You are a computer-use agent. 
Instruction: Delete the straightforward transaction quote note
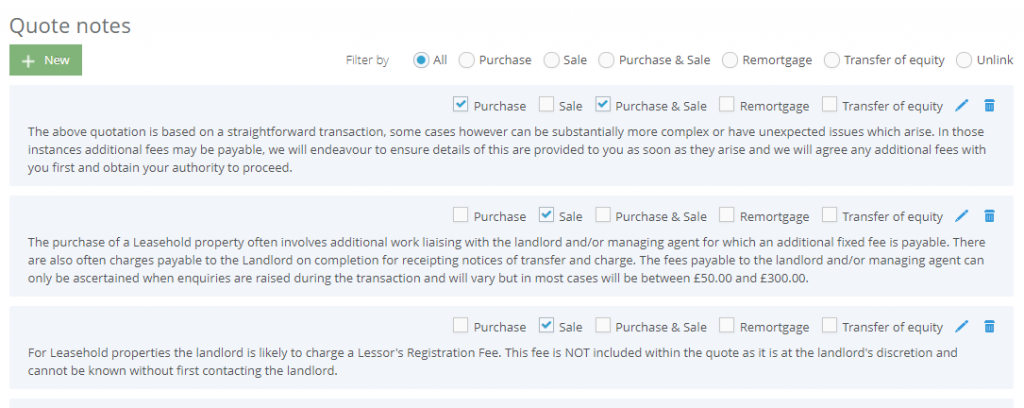click(989, 105)
